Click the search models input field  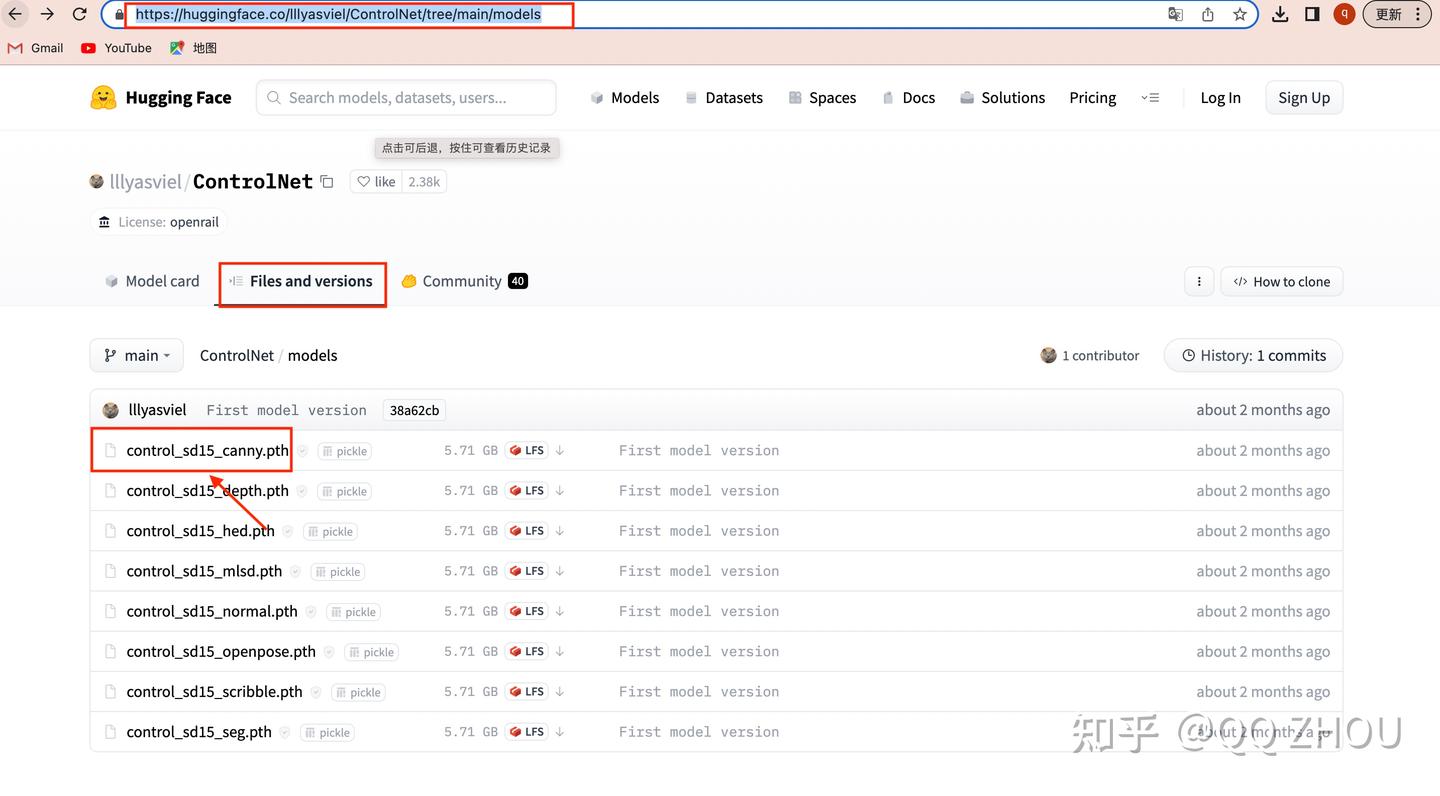point(406,97)
